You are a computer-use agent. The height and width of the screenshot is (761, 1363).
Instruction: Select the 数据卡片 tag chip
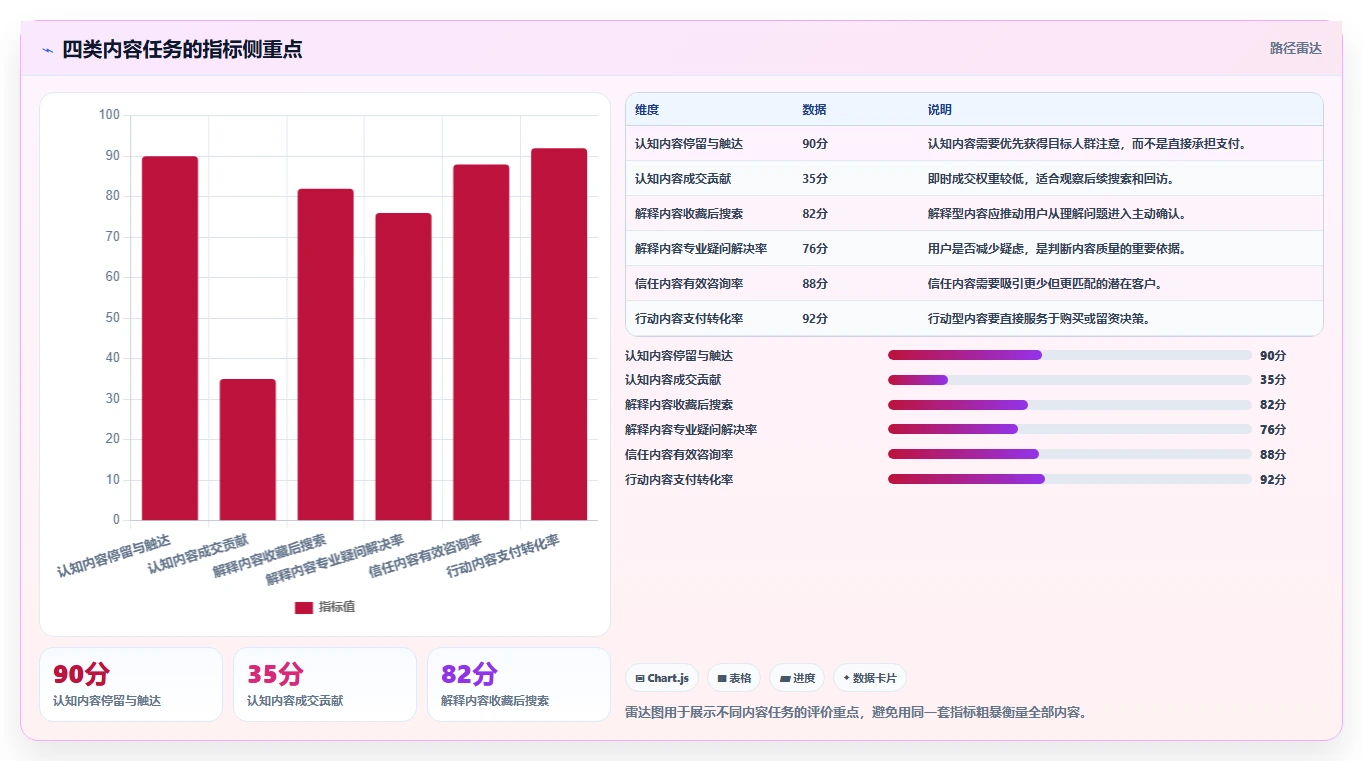tap(870, 678)
